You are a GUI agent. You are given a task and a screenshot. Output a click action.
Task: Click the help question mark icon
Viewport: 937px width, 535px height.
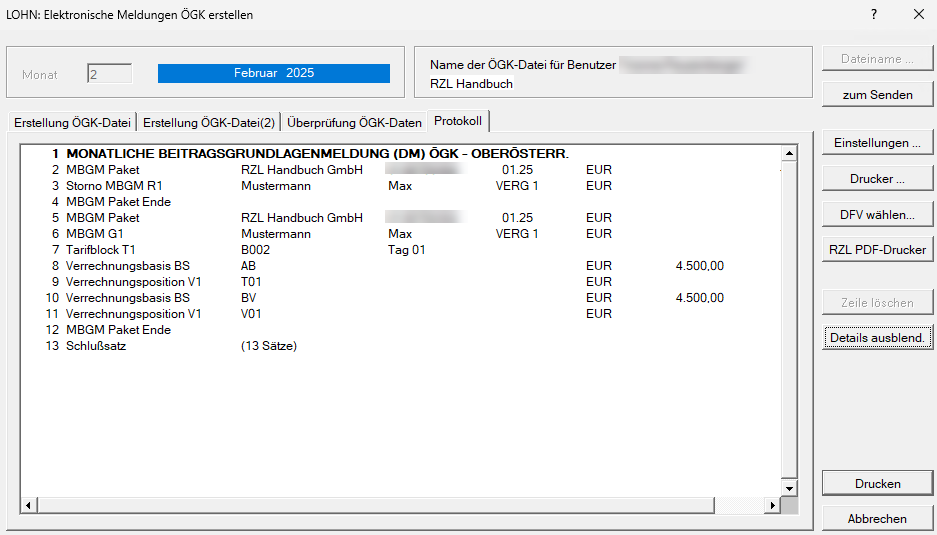[x=873, y=14]
